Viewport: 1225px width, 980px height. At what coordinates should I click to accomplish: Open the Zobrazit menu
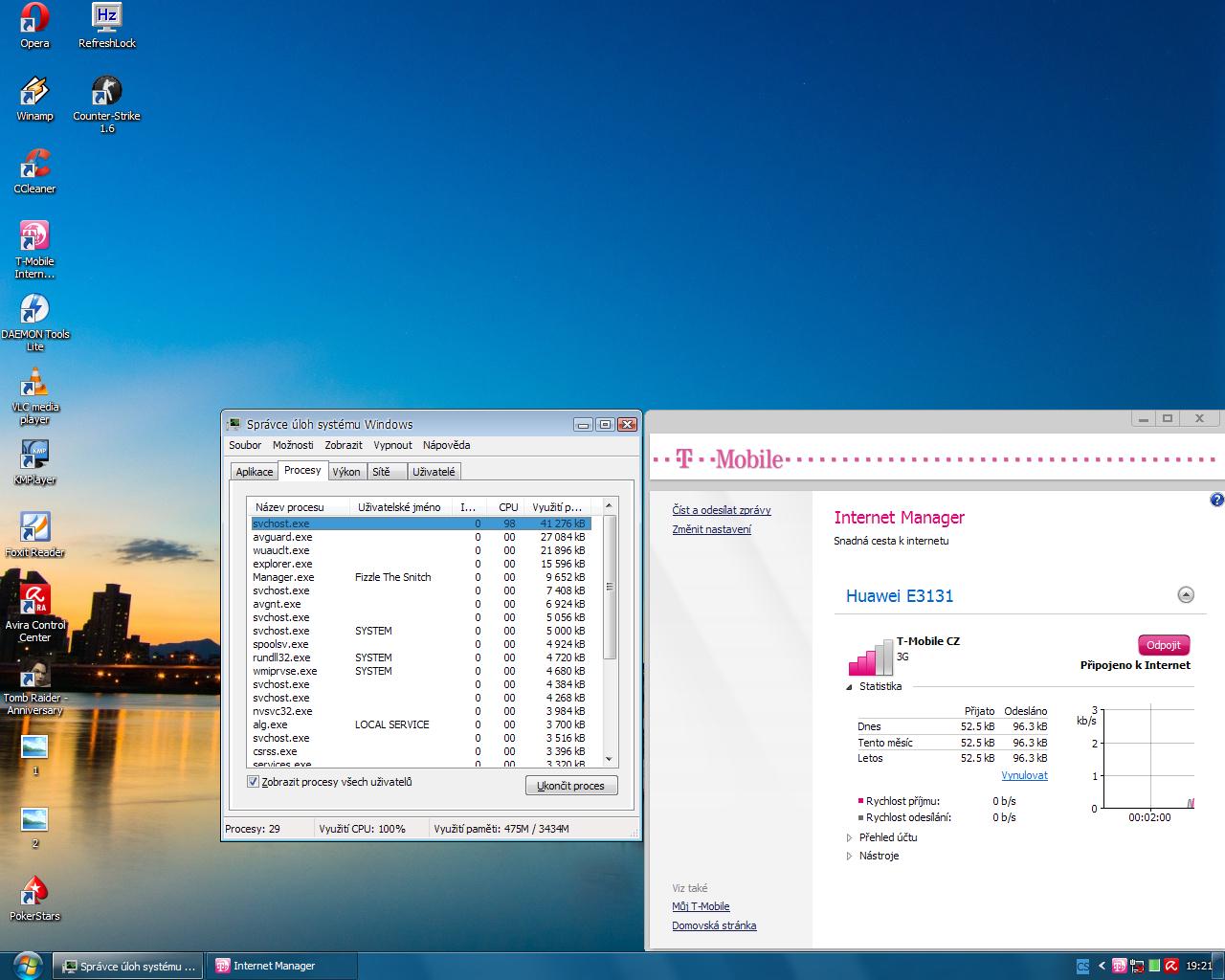343,445
